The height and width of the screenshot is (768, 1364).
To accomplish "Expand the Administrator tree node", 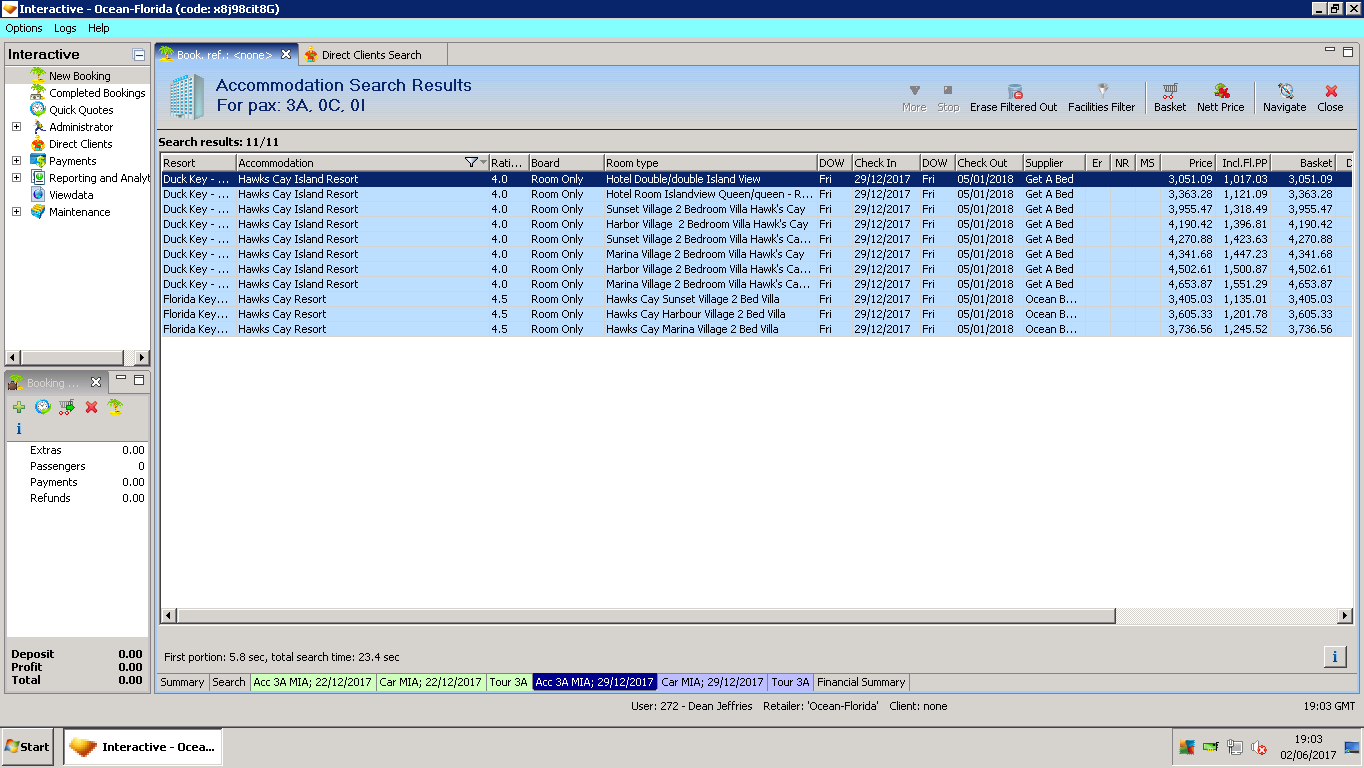I will [16, 127].
